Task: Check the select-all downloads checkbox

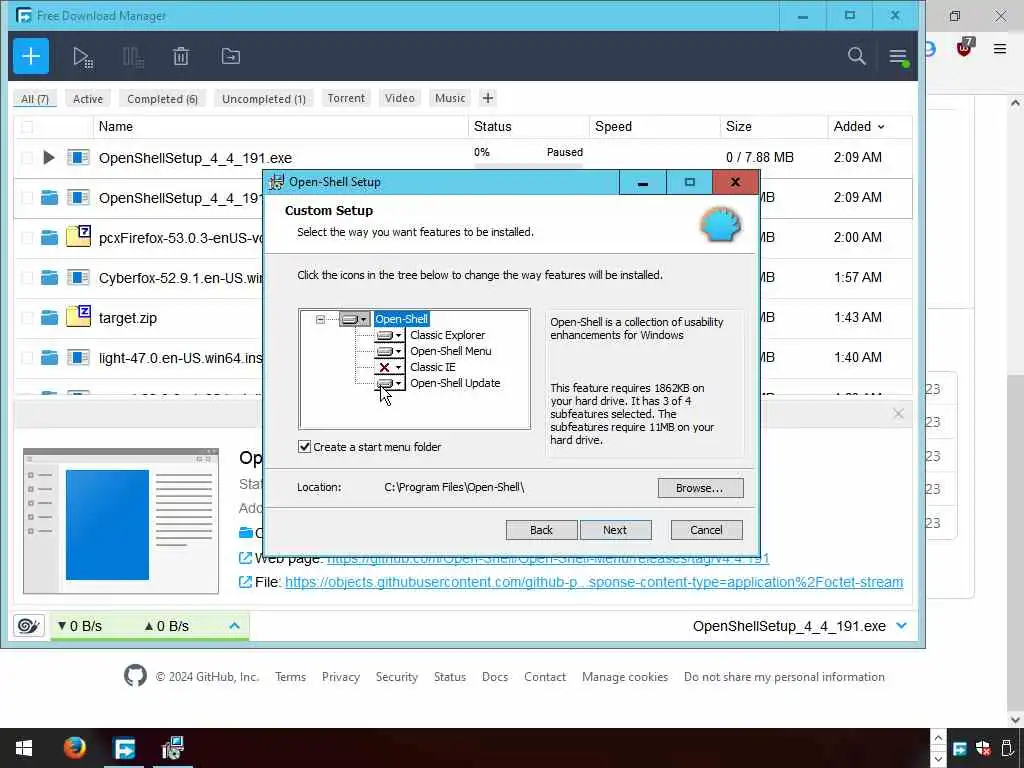Action: 27,127
